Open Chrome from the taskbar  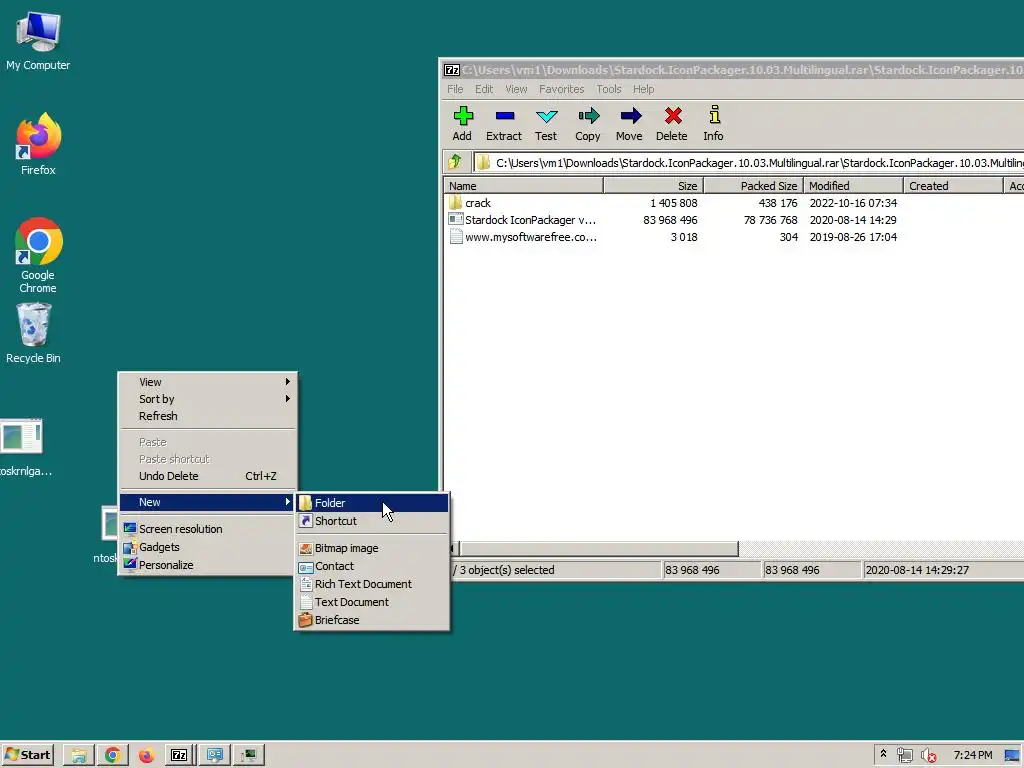[112, 756]
